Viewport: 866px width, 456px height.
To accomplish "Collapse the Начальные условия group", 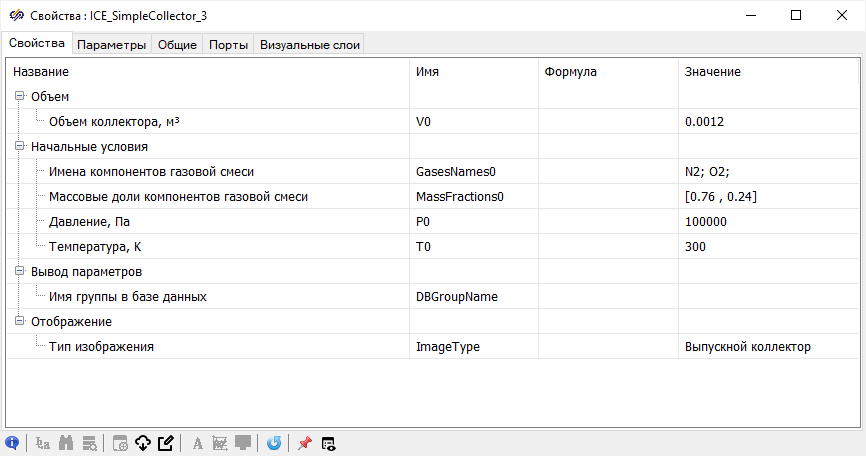I will 19,146.
